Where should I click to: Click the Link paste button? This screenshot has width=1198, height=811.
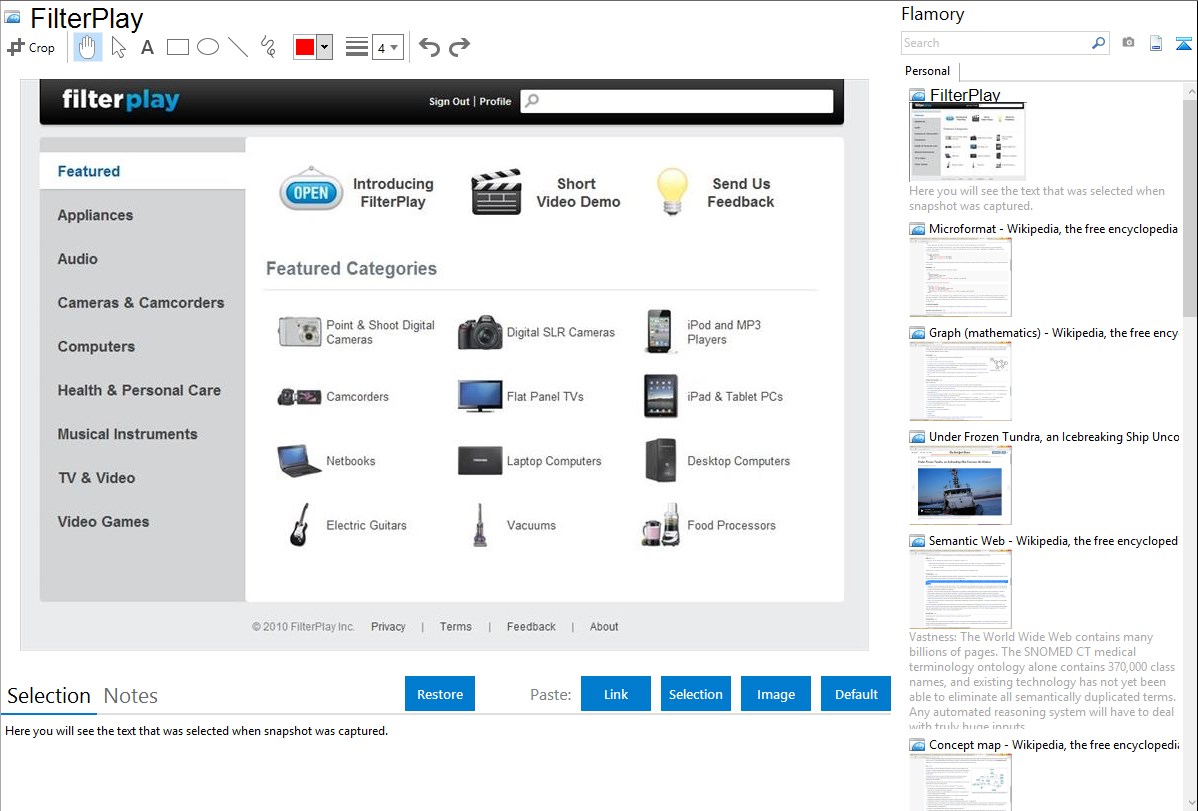tap(616, 694)
